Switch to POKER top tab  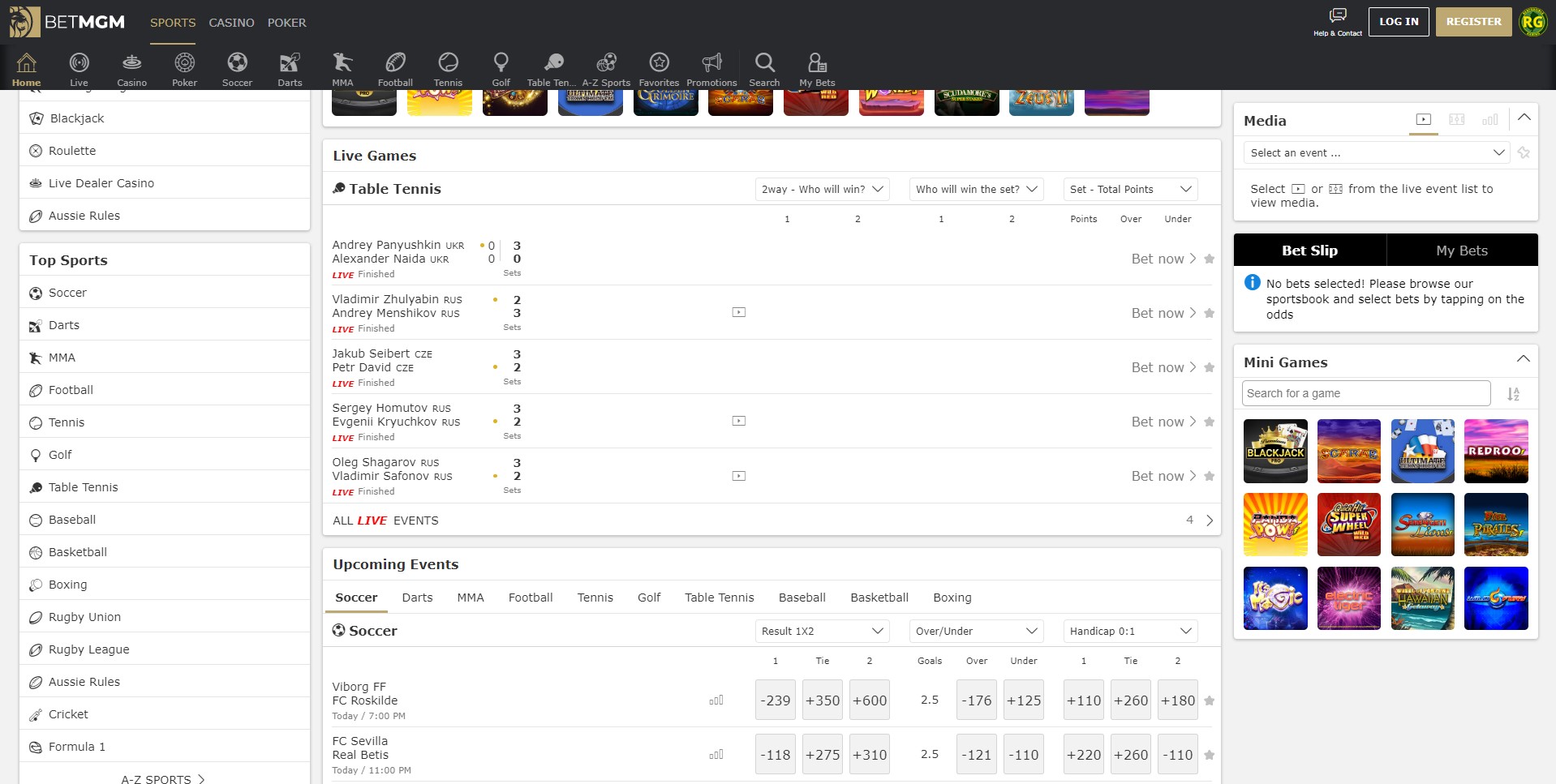(x=287, y=23)
